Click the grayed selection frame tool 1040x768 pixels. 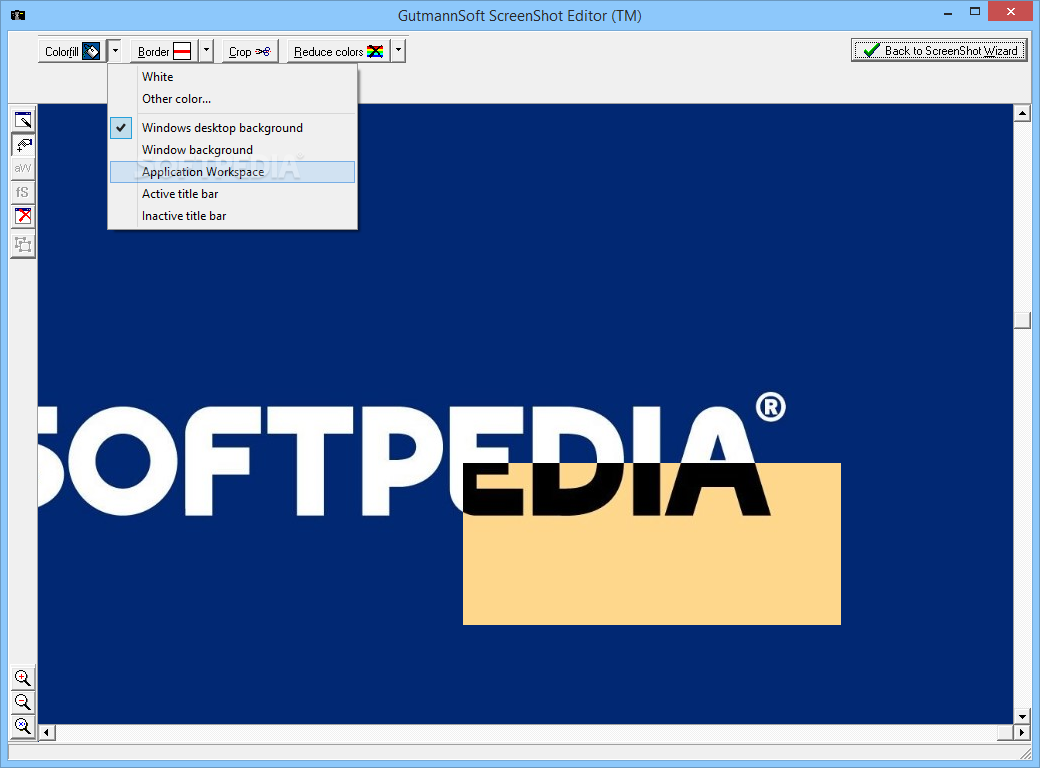coord(23,245)
